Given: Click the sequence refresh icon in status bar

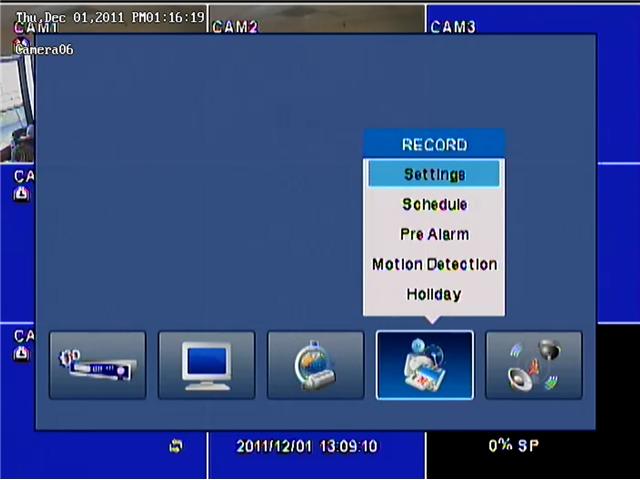Looking at the screenshot, I should [176, 446].
